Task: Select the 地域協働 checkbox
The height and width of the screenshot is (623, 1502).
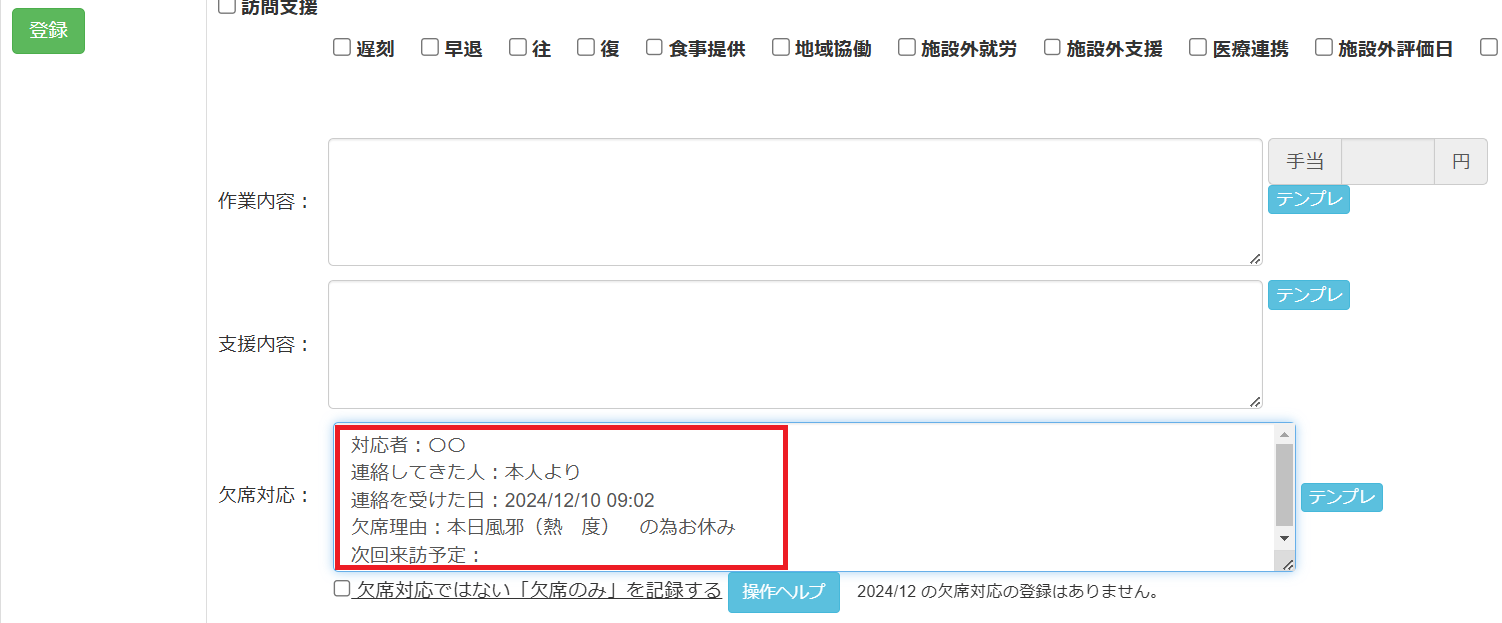Action: [x=781, y=47]
